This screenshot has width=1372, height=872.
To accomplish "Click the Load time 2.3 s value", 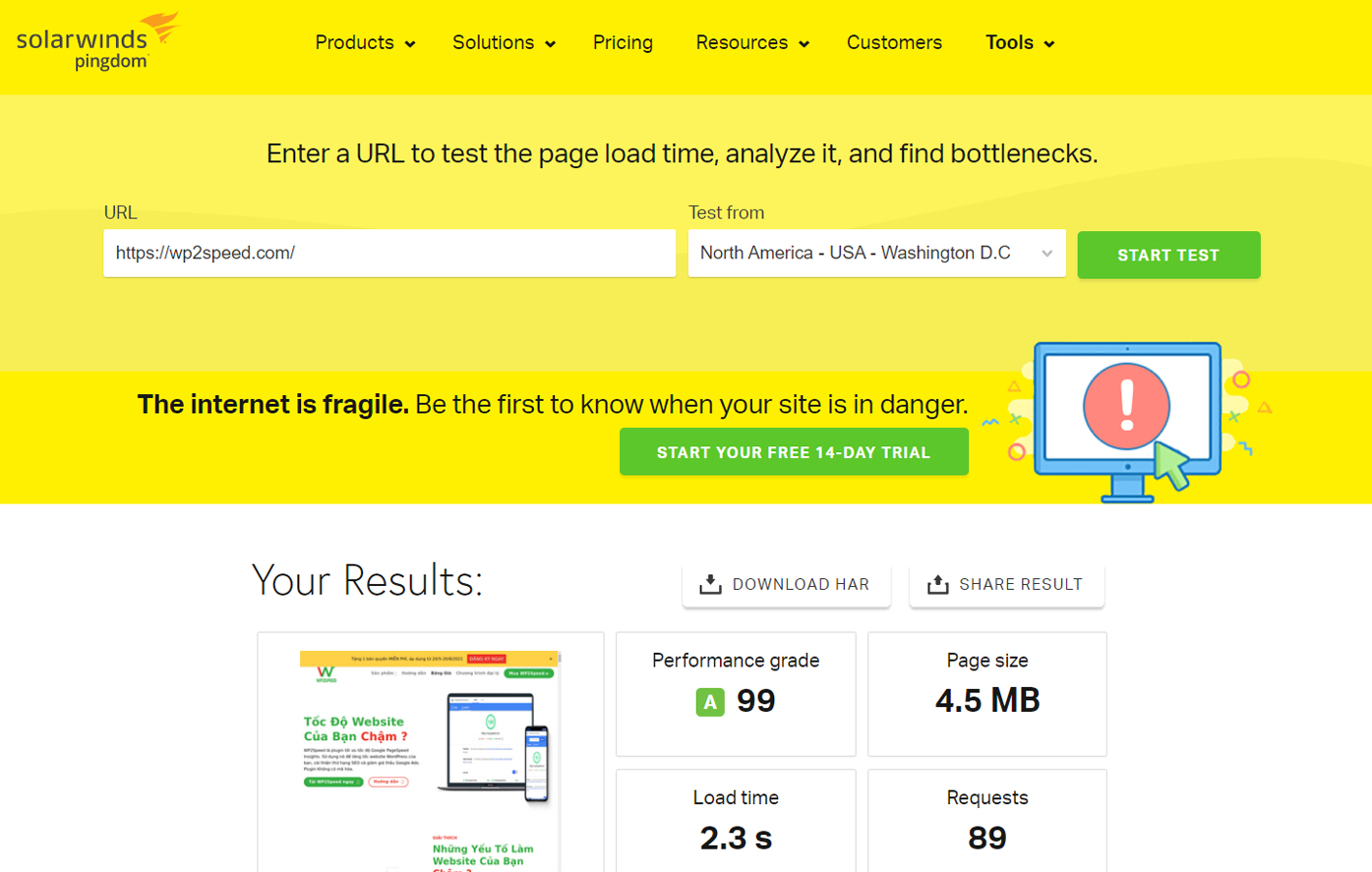I will [736, 839].
